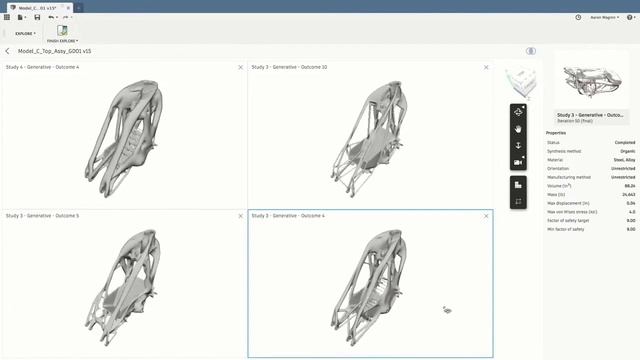Expand the FINISH EXPLORE dropdown label

(62, 41)
